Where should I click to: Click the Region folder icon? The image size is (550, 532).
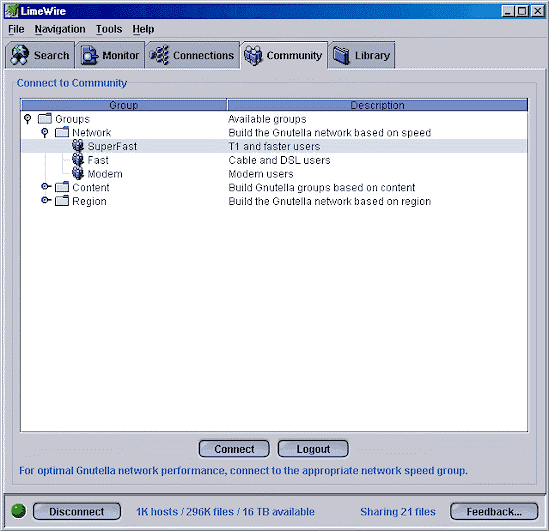(x=62, y=201)
